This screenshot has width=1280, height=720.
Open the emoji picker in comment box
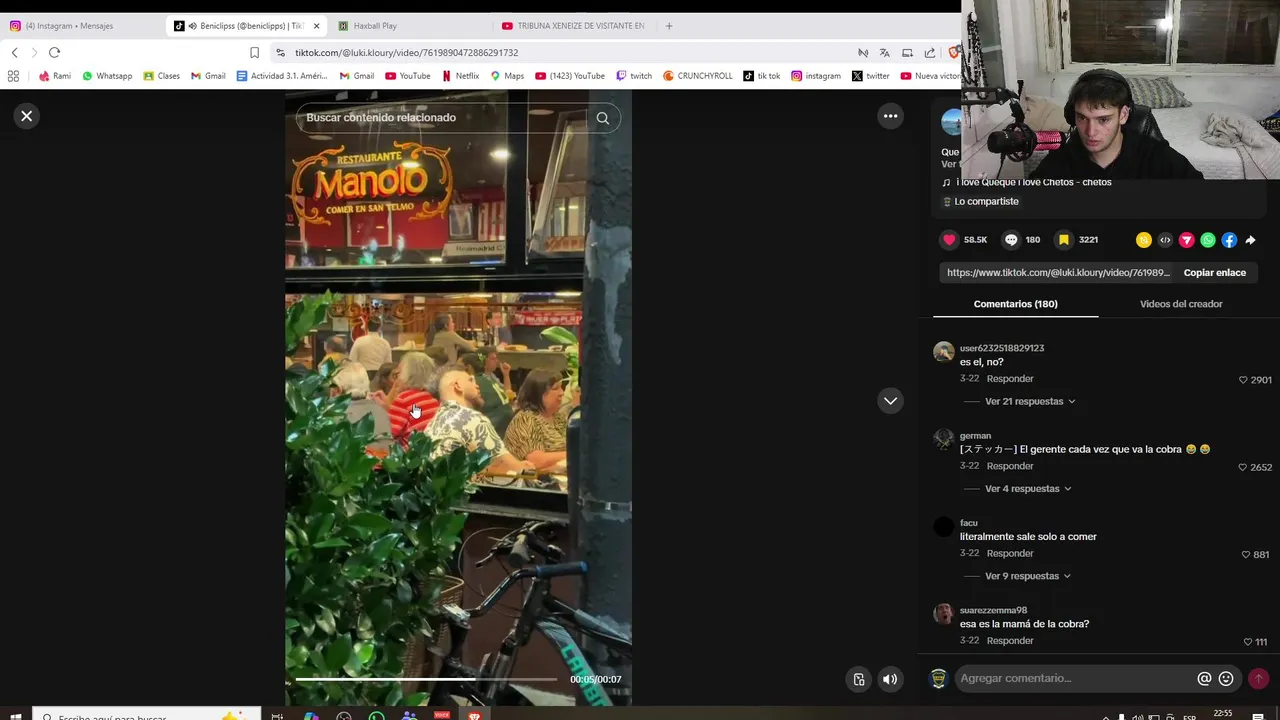click(x=1226, y=679)
